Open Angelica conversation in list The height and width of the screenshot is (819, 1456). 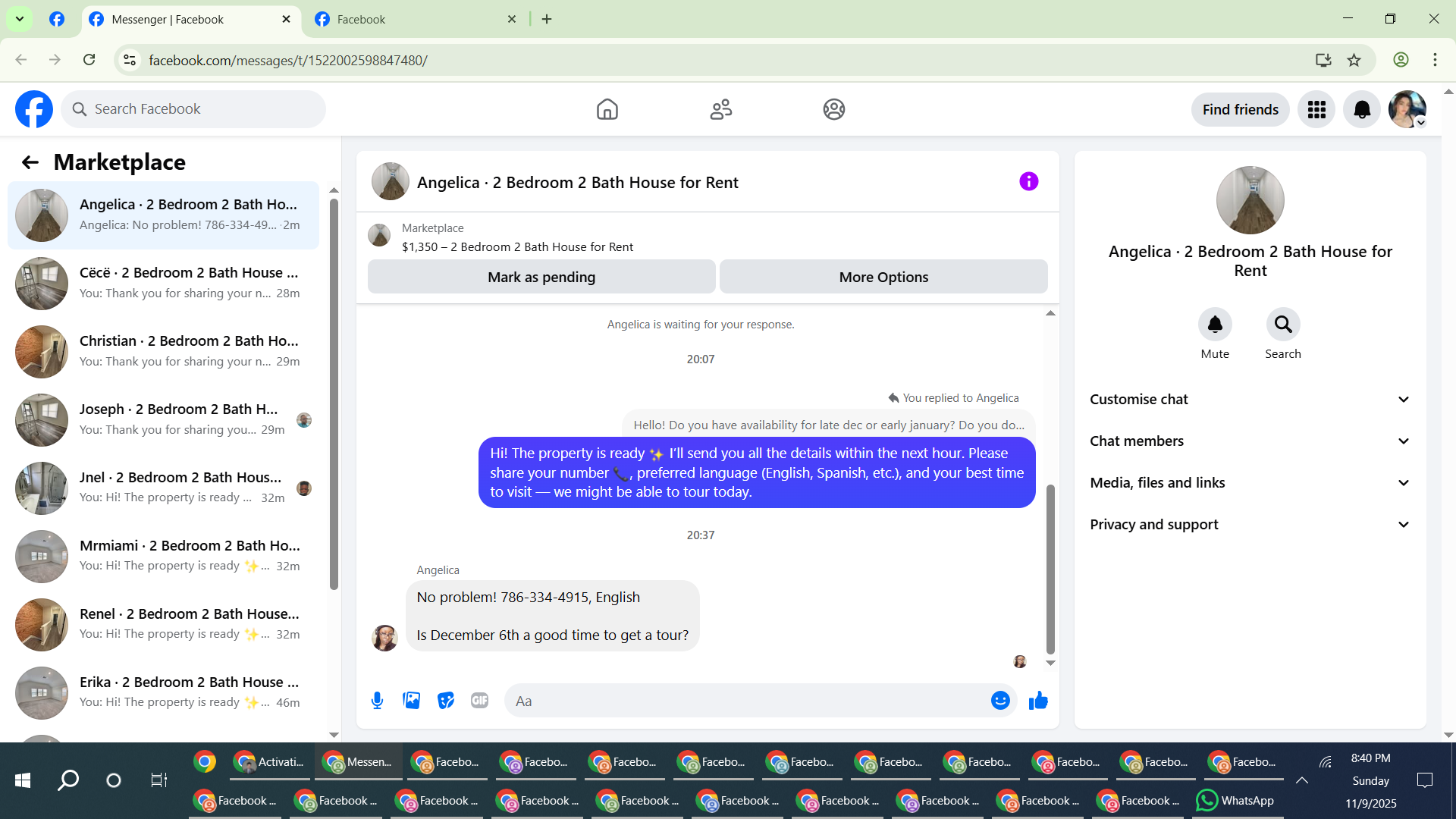click(163, 215)
